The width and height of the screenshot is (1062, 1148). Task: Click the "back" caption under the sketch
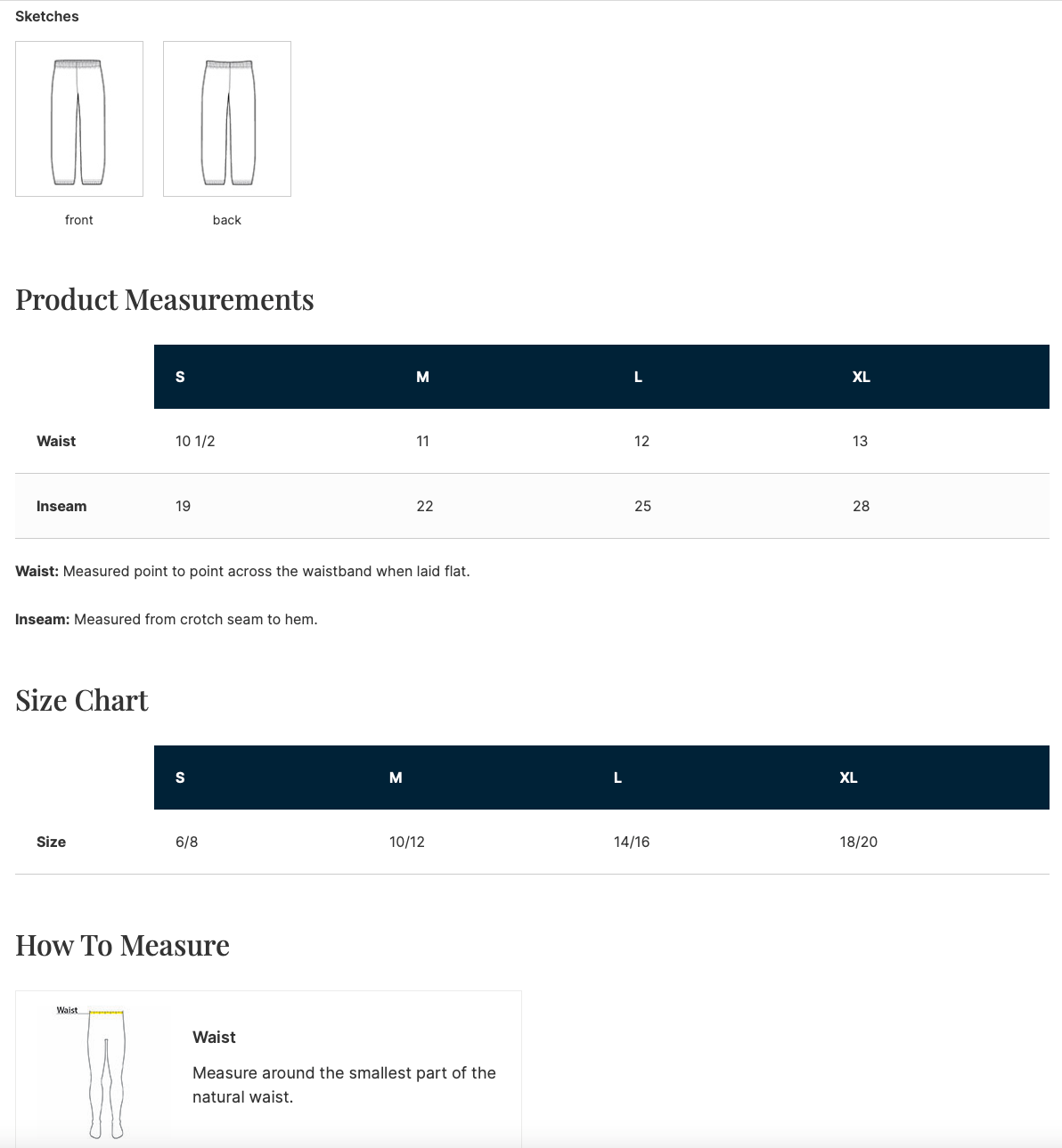click(x=227, y=220)
